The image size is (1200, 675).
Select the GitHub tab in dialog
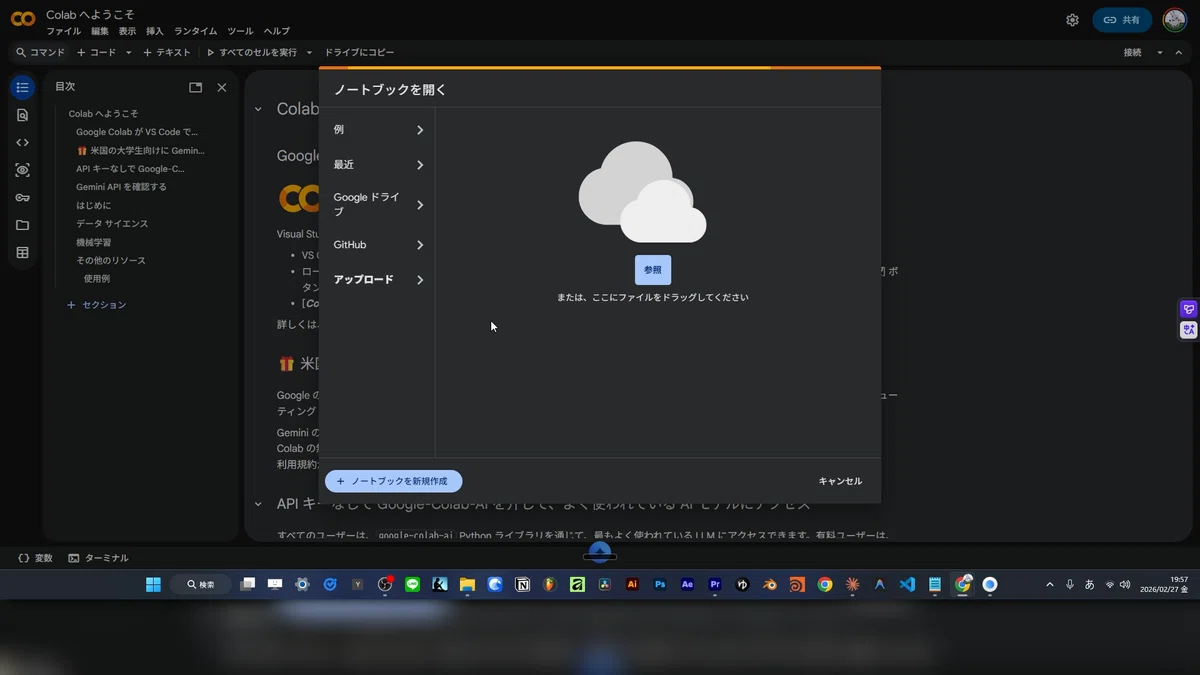click(x=378, y=245)
